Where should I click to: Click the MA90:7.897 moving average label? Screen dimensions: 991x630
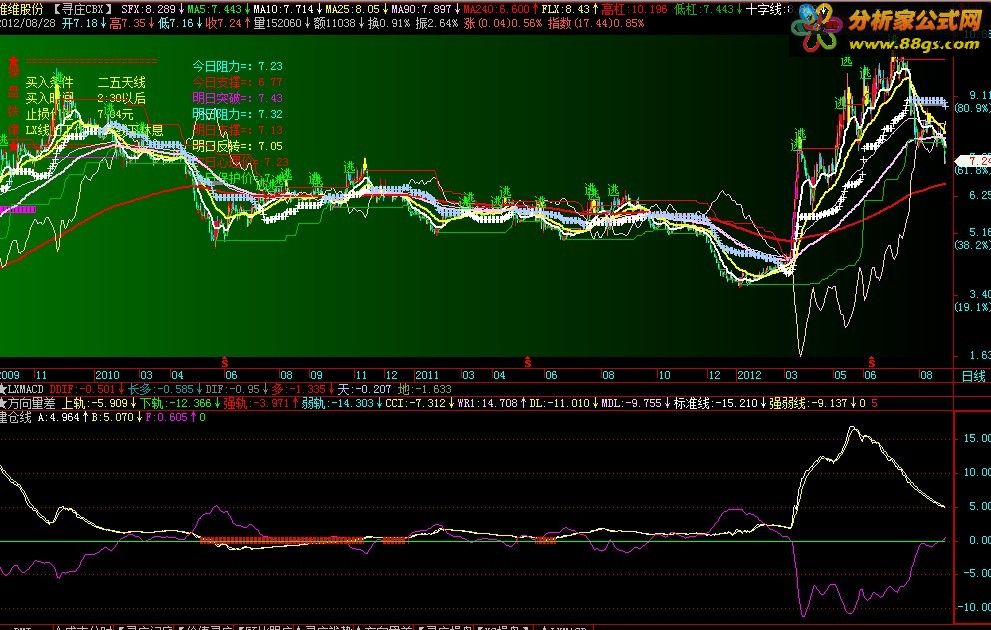click(x=421, y=9)
